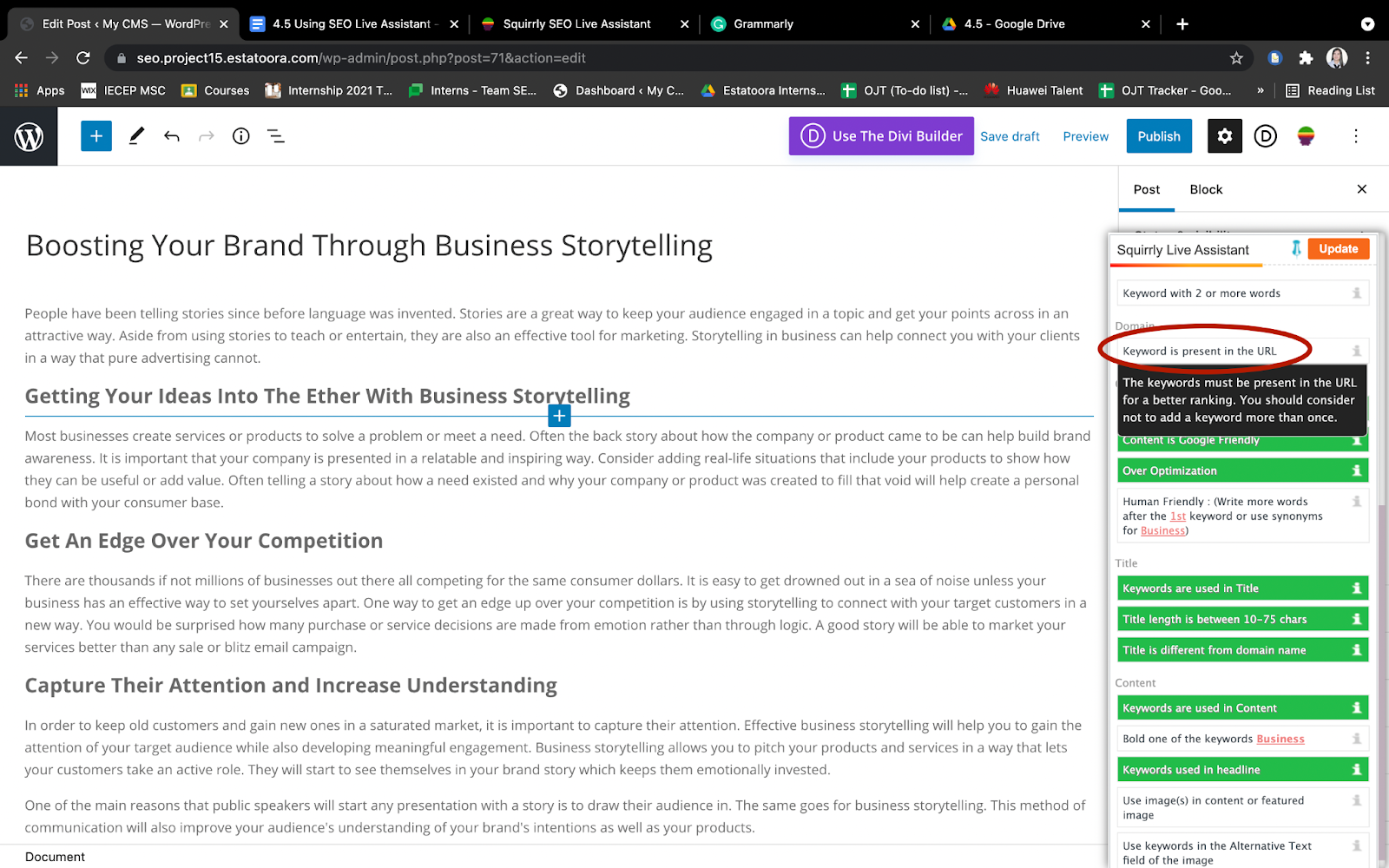Click the 'Keyword is present in the URL' row
Screen dimensions: 1389x868
pyautogui.click(x=1242, y=351)
